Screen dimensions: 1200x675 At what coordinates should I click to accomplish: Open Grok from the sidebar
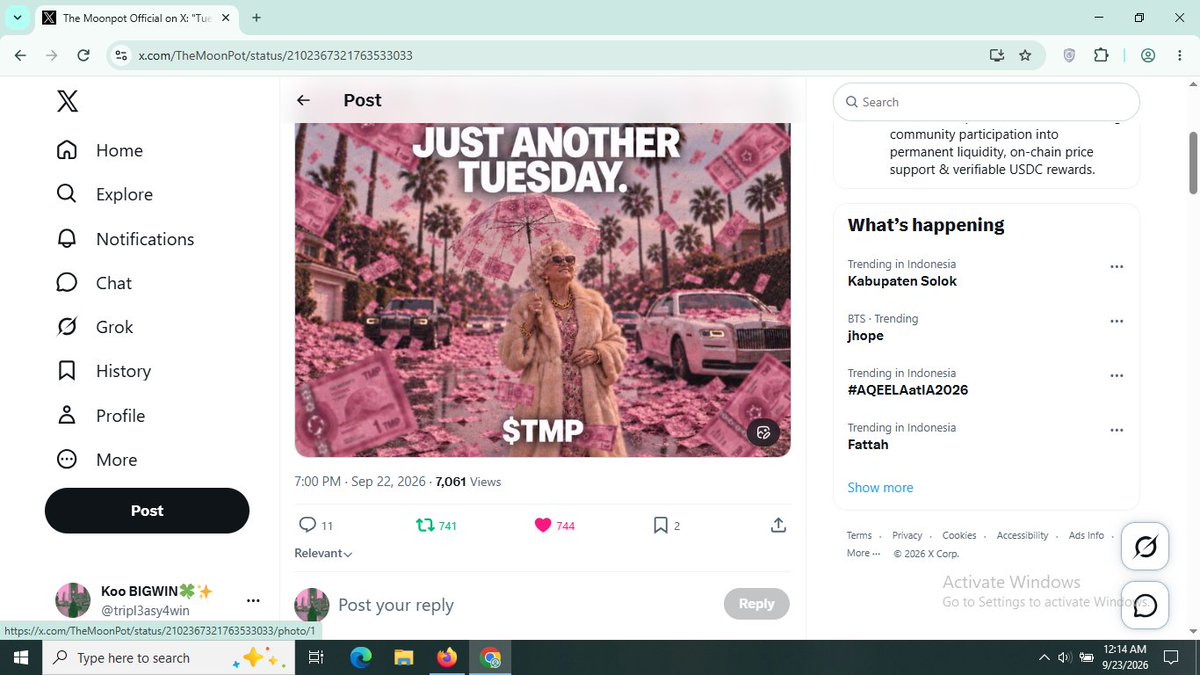click(x=95, y=327)
